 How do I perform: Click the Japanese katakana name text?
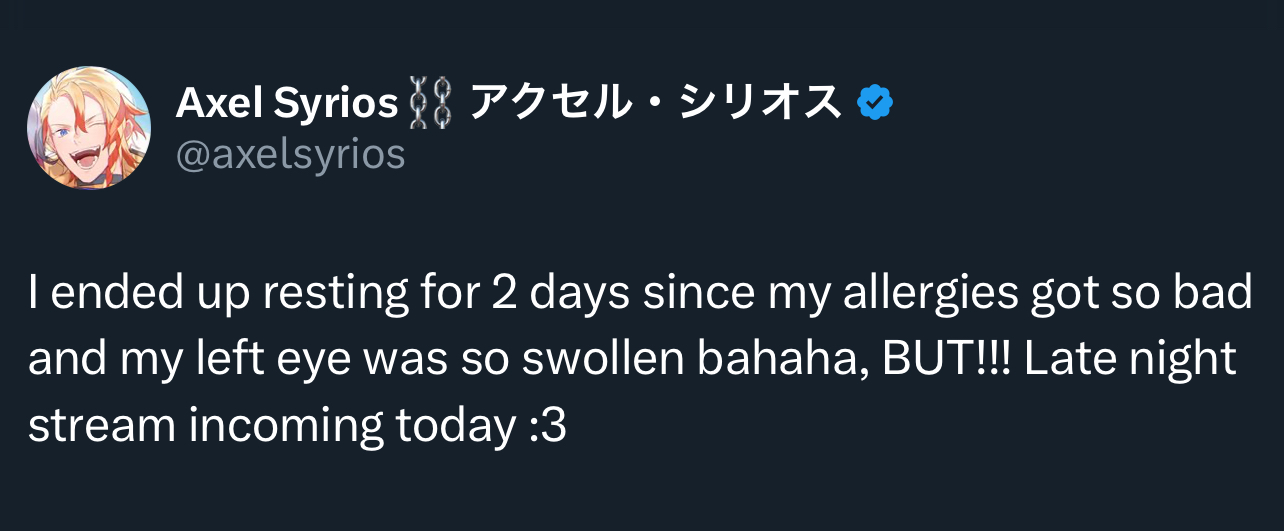(x=655, y=102)
